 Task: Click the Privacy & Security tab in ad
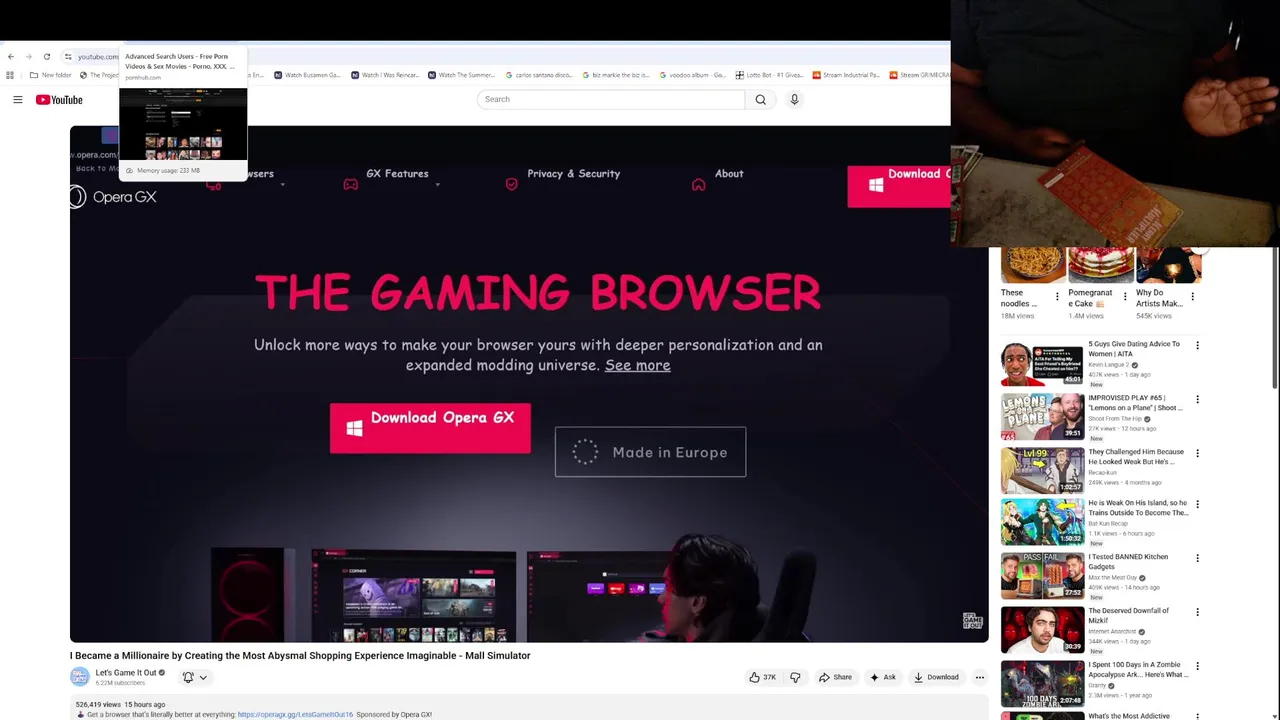click(573, 174)
